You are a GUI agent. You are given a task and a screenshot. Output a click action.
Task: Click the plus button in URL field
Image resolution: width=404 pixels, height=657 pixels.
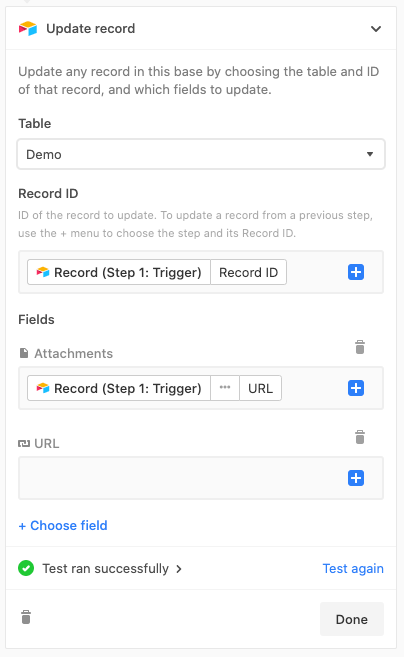coord(356,478)
